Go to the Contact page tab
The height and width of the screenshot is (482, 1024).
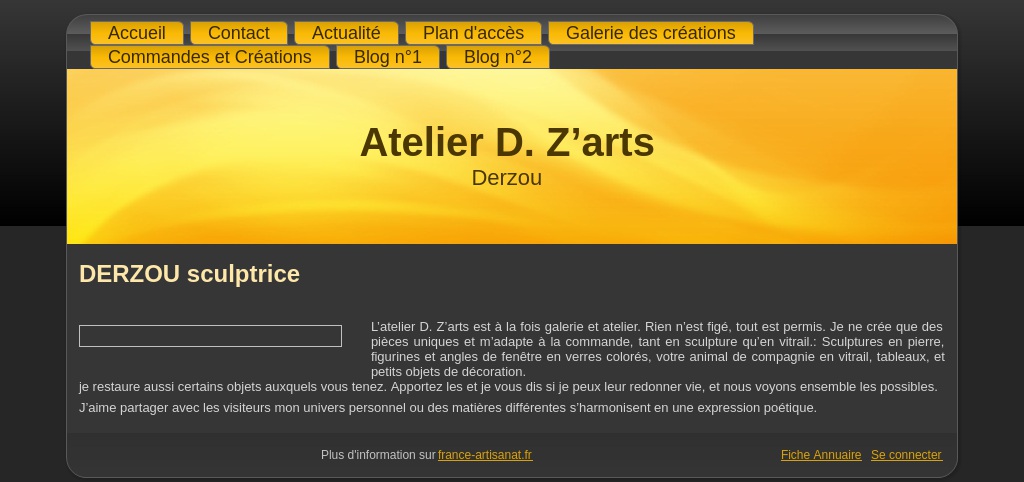click(238, 33)
